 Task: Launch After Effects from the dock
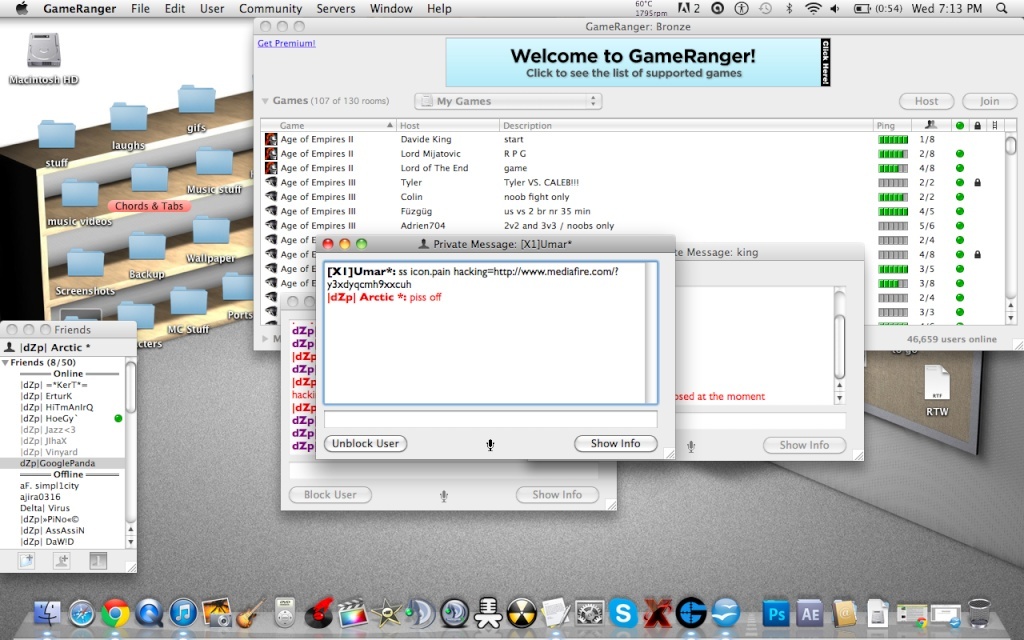tap(810, 614)
